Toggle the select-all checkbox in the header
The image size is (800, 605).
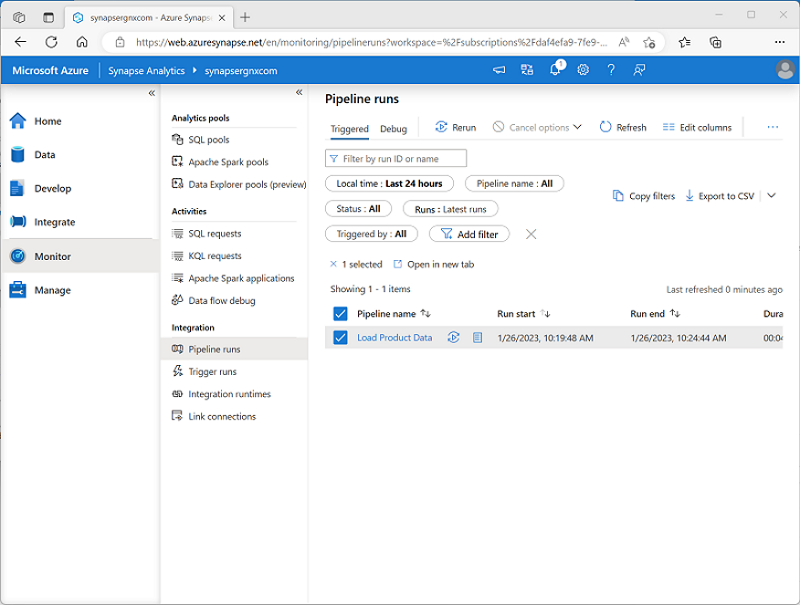click(340, 313)
